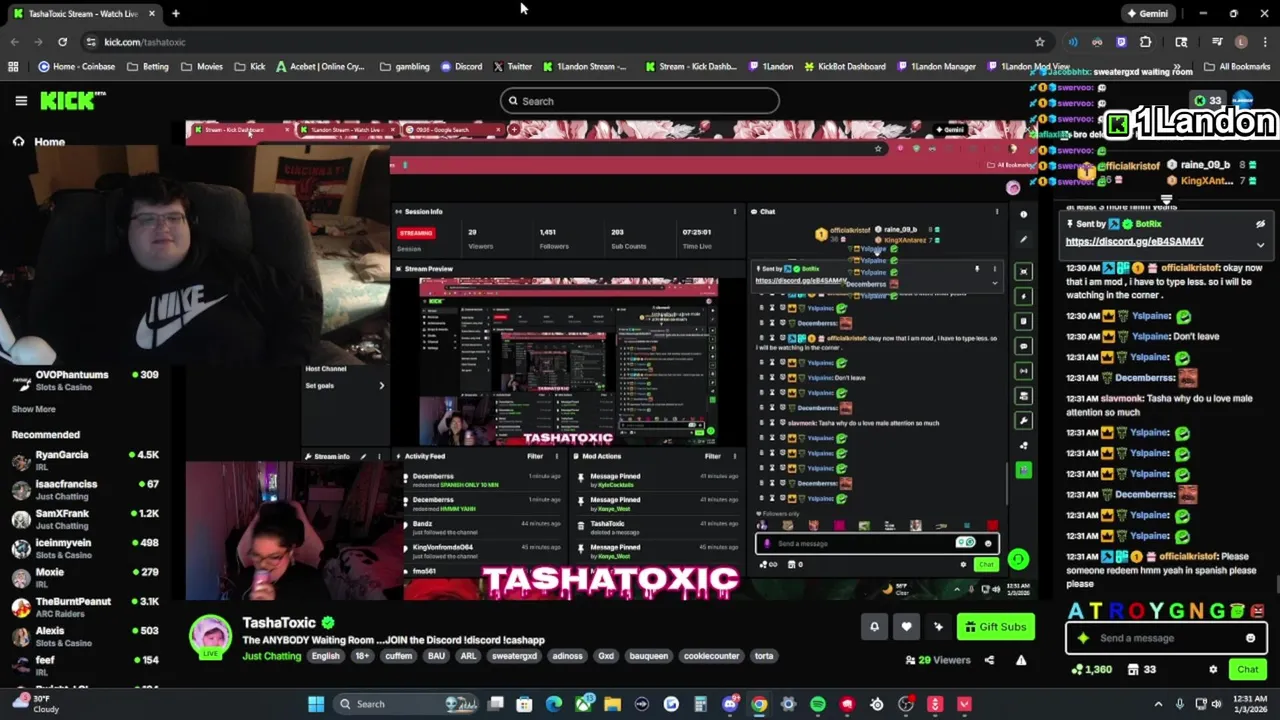This screenshot has height=720, width=1280.
Task: Open Chrome extensions puzzle icon
Action: click(1146, 42)
